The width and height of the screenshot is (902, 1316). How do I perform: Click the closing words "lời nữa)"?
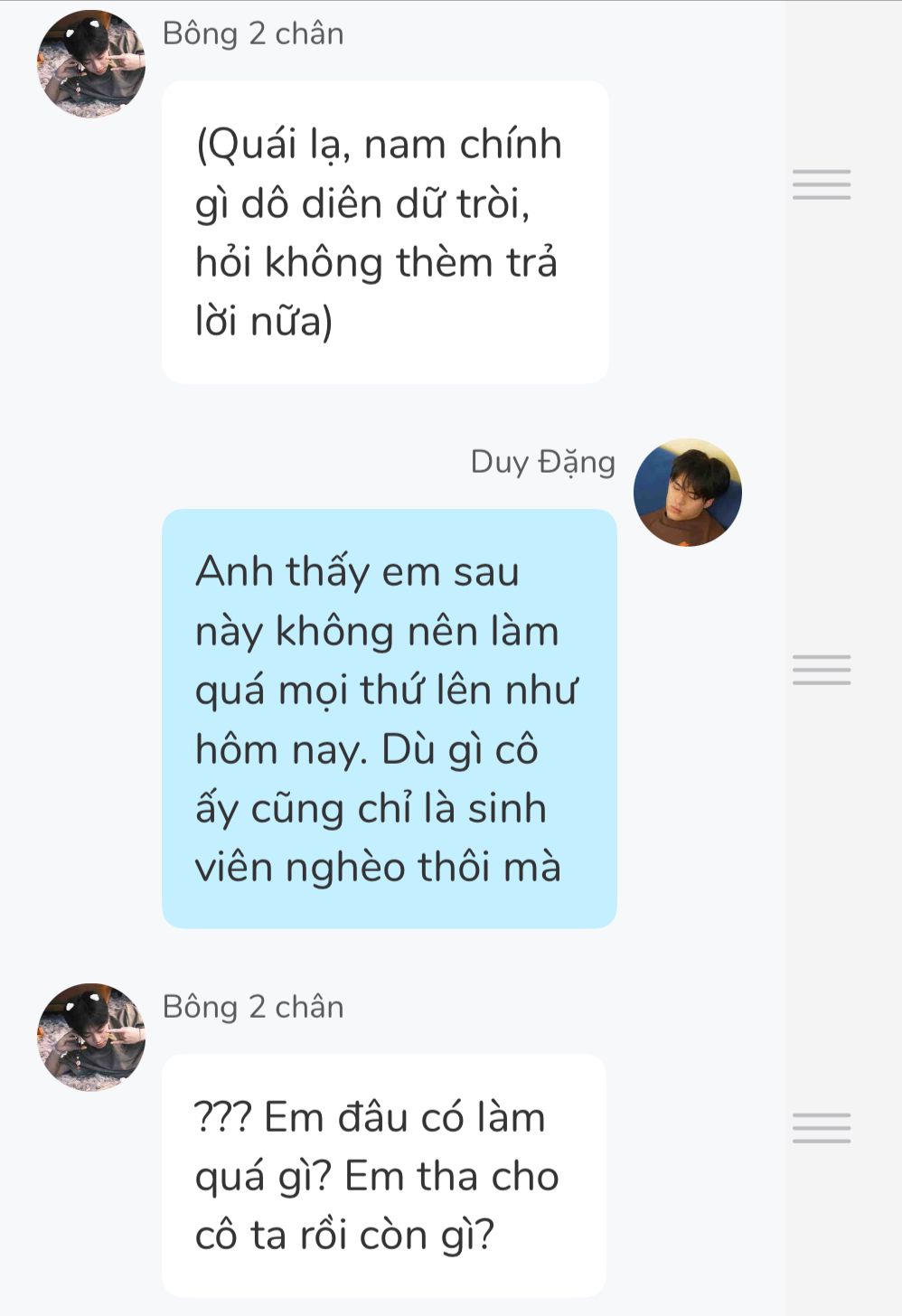[x=264, y=323]
